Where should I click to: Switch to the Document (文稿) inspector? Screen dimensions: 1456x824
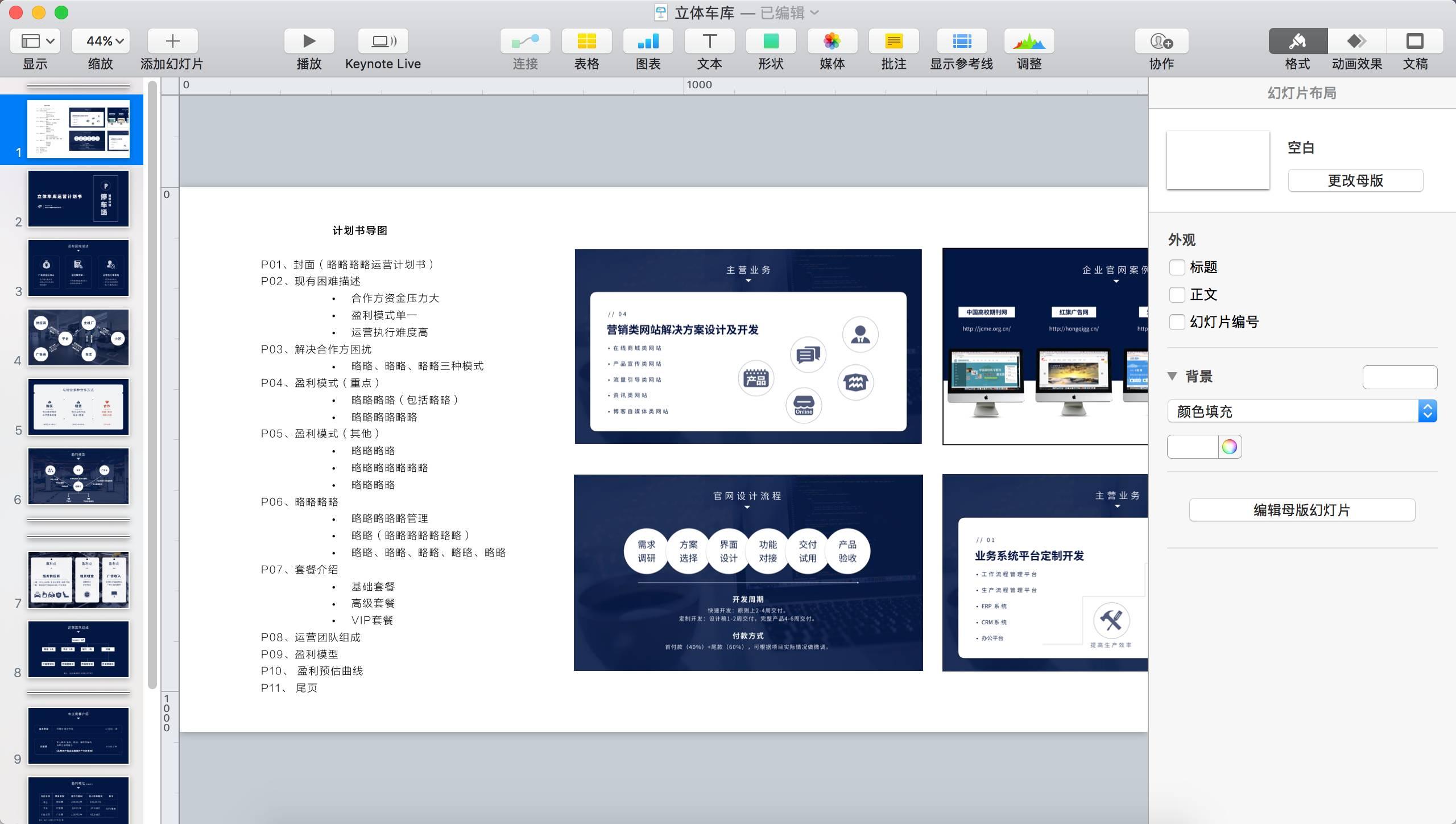pos(1415,41)
